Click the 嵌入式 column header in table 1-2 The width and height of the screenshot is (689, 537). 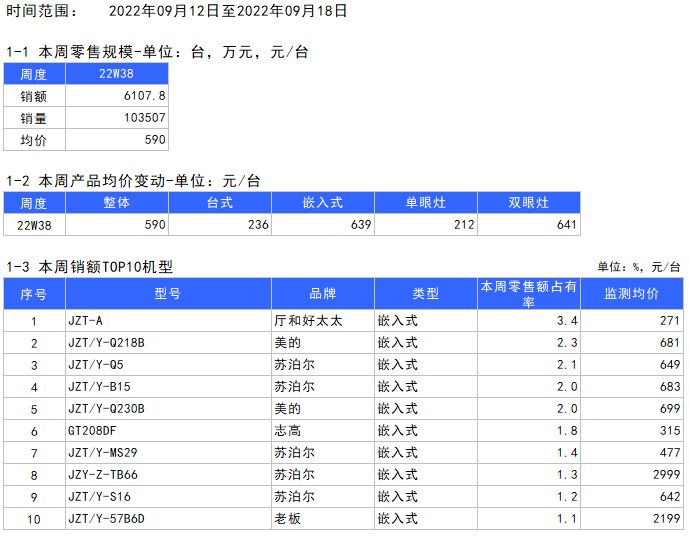tap(323, 203)
